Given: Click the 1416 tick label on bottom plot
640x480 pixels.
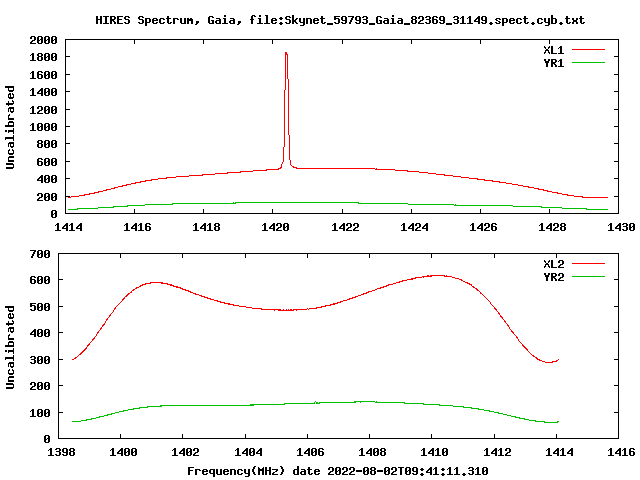Looking at the screenshot, I should click(621, 452).
